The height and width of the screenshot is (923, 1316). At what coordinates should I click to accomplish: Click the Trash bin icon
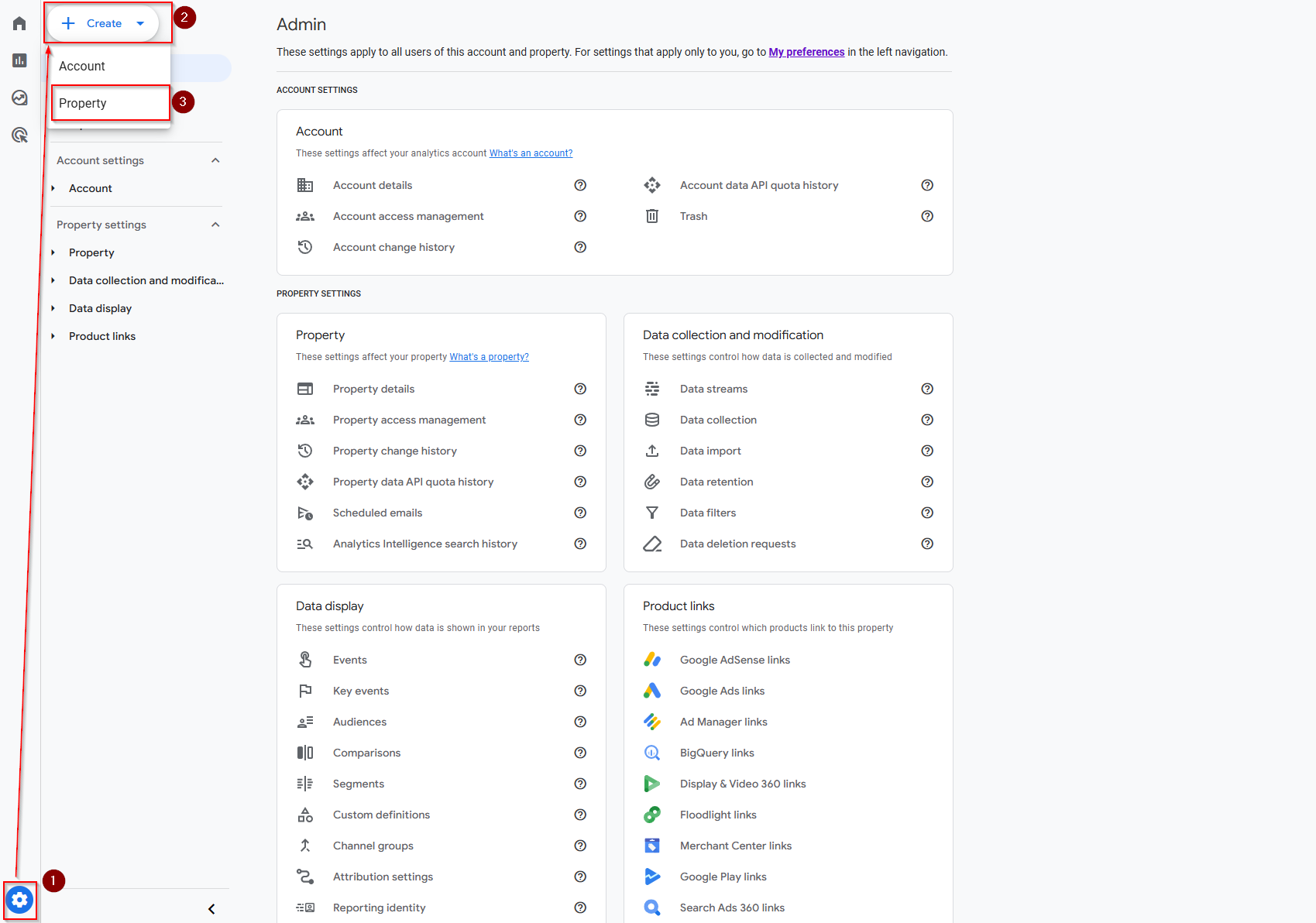(652, 216)
